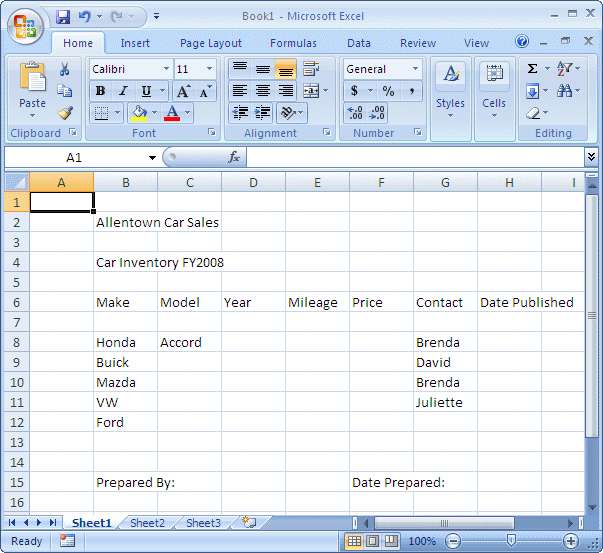Undo the last action
This screenshot has height=553, width=603.
84,17
